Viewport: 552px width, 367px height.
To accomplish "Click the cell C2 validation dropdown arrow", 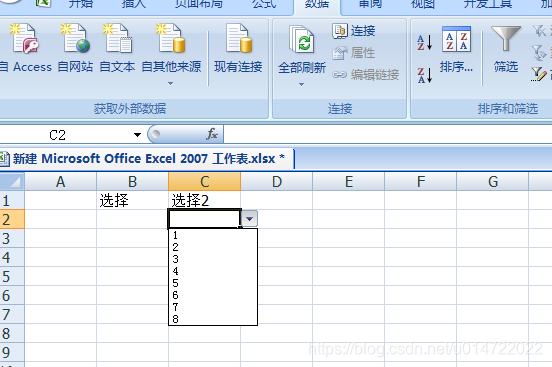I will 250,219.
